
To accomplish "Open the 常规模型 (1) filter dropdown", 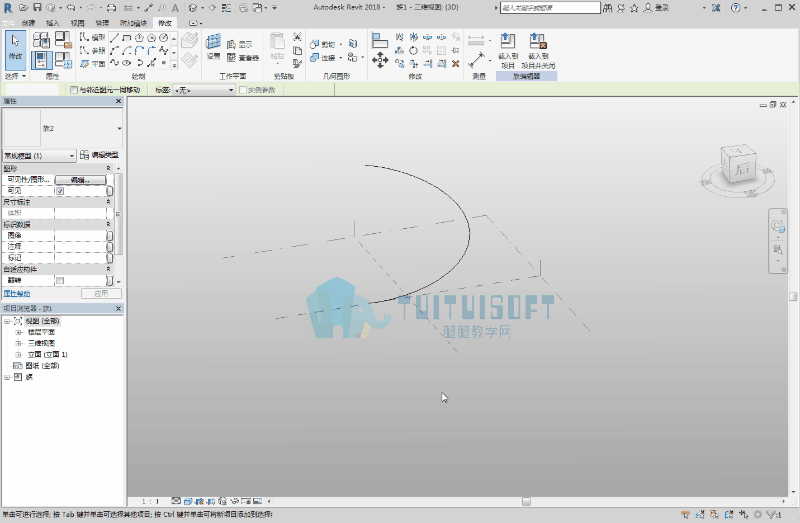I will (x=39, y=156).
